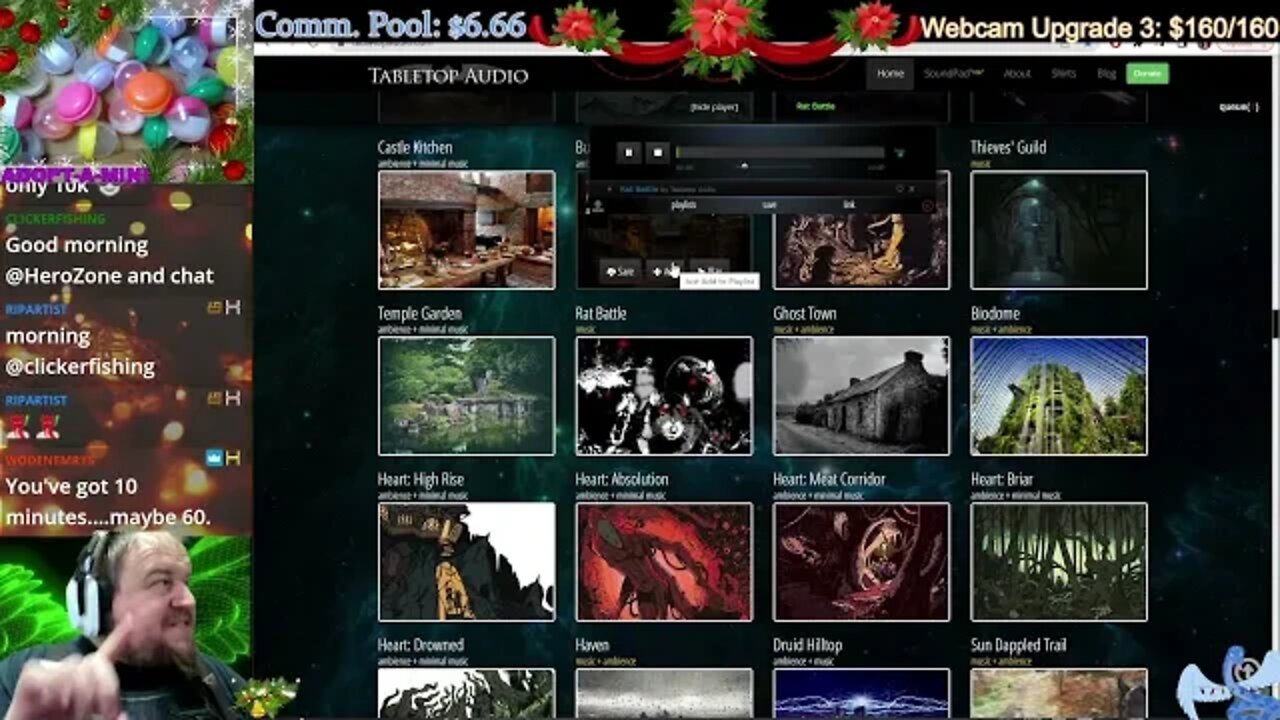Screen dimensions: 1280x720
Task: Click the [hide player] link
Action: pos(714,106)
